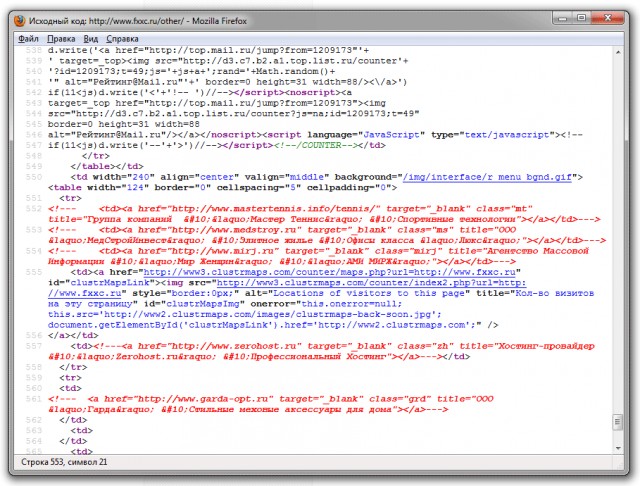The image size is (640, 486).
Task: Click the document.getElementById line
Action: pos(273,325)
